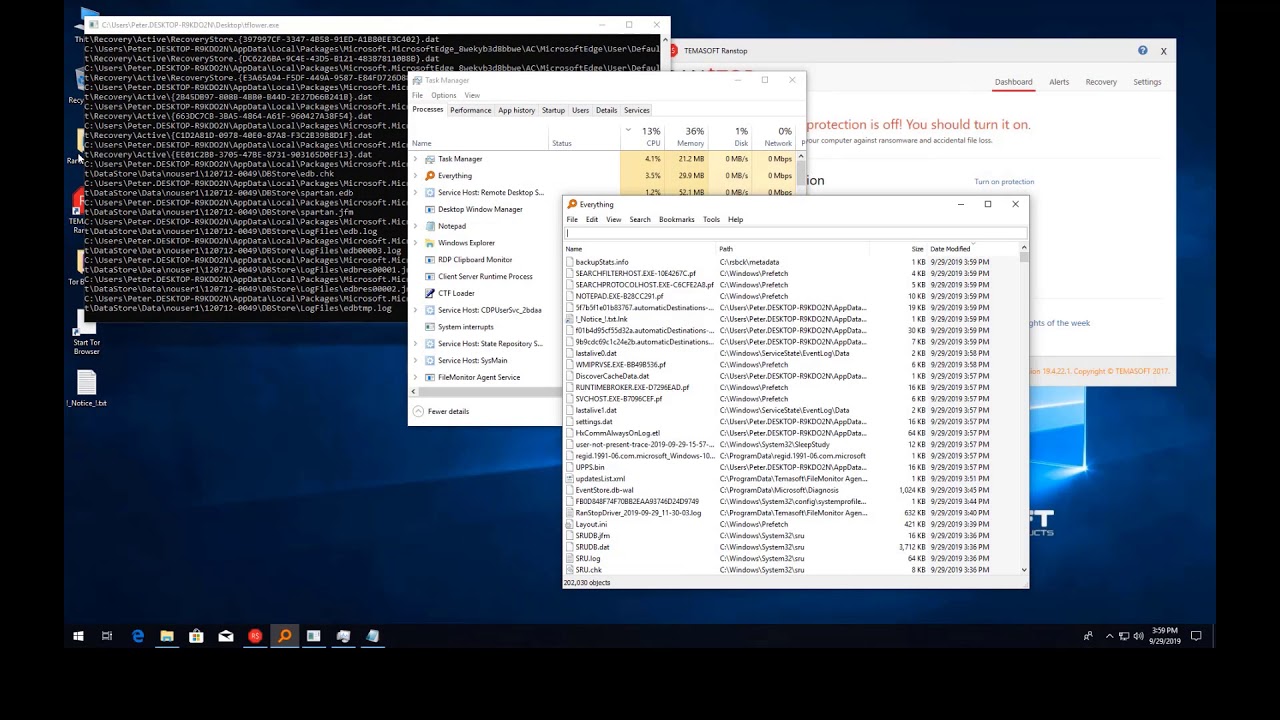Click the volume speaker tray icon

tap(1138, 636)
